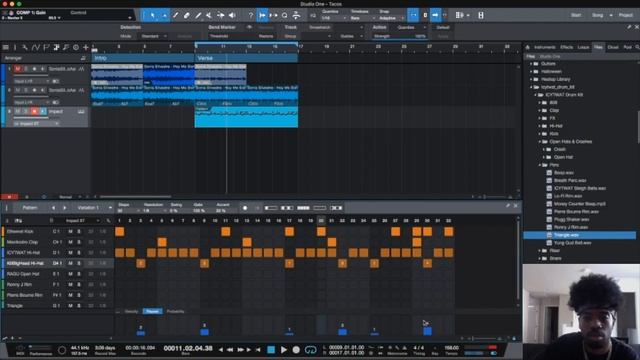Screen dimensions: 640x360
Task: Toggle record arm on the Impact track
Action: click(x=34, y=111)
